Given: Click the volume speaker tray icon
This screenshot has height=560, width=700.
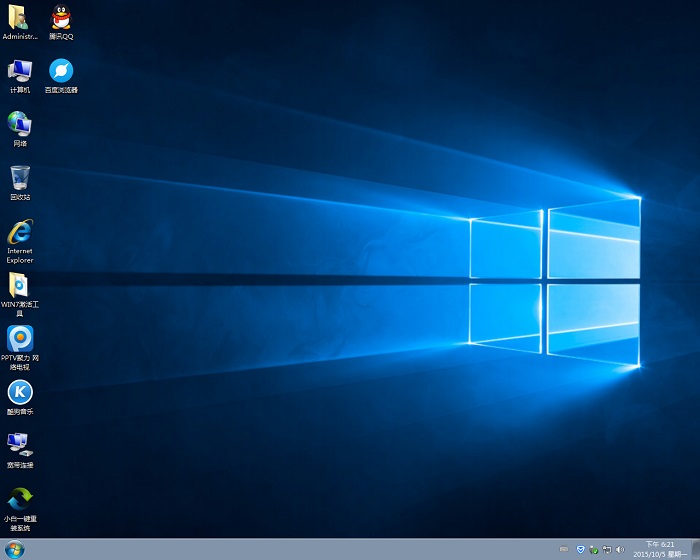Looking at the screenshot, I should pyautogui.click(x=620, y=549).
